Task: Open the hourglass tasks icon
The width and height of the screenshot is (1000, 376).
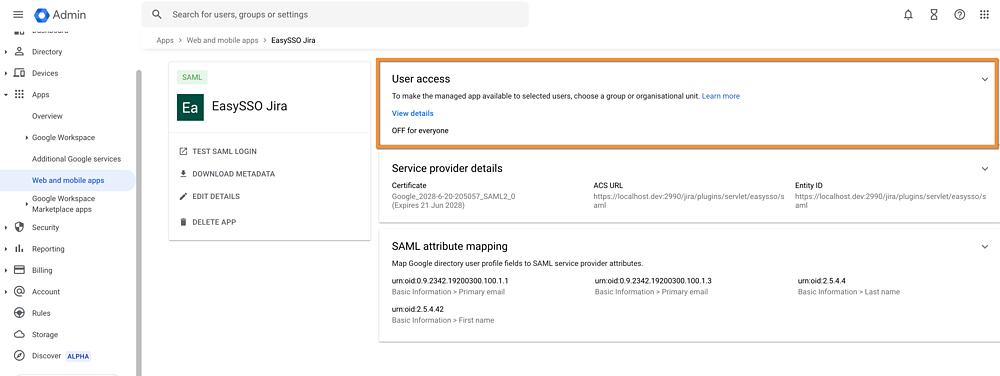Action: tap(934, 15)
